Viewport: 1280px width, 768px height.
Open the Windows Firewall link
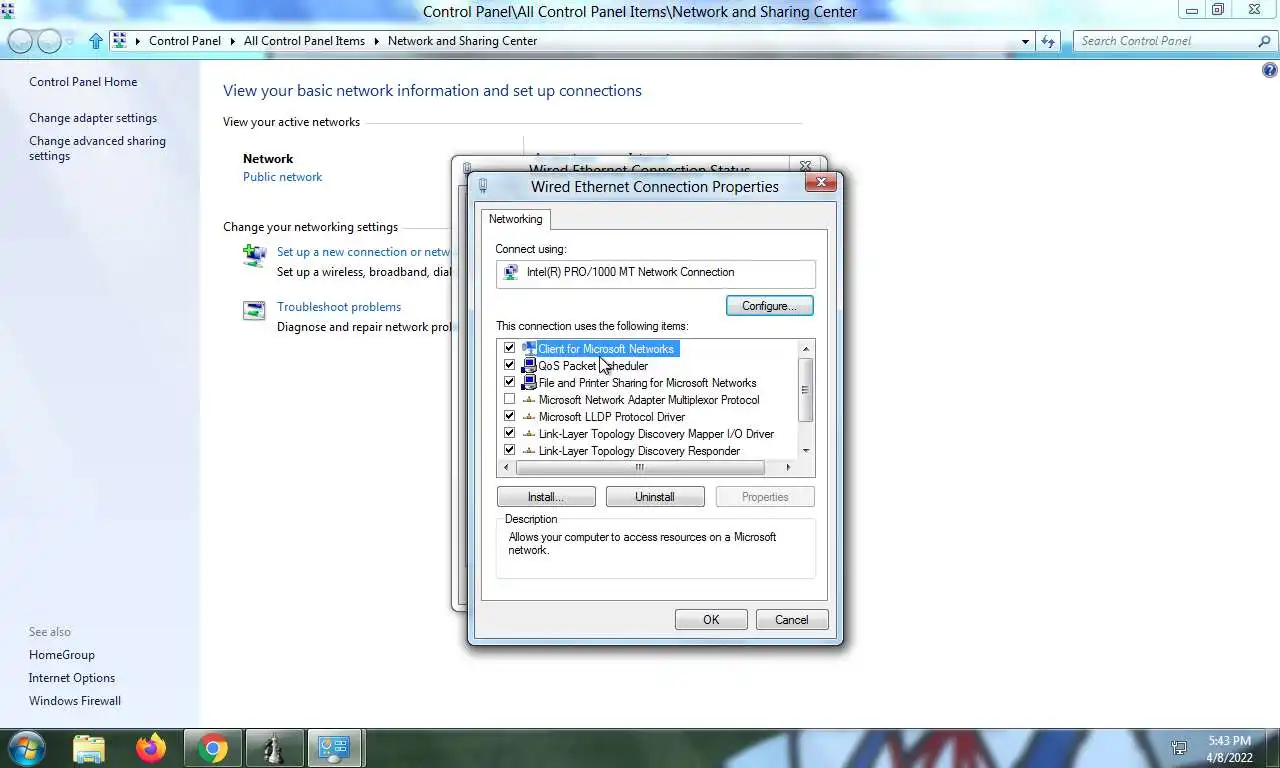tap(75, 701)
